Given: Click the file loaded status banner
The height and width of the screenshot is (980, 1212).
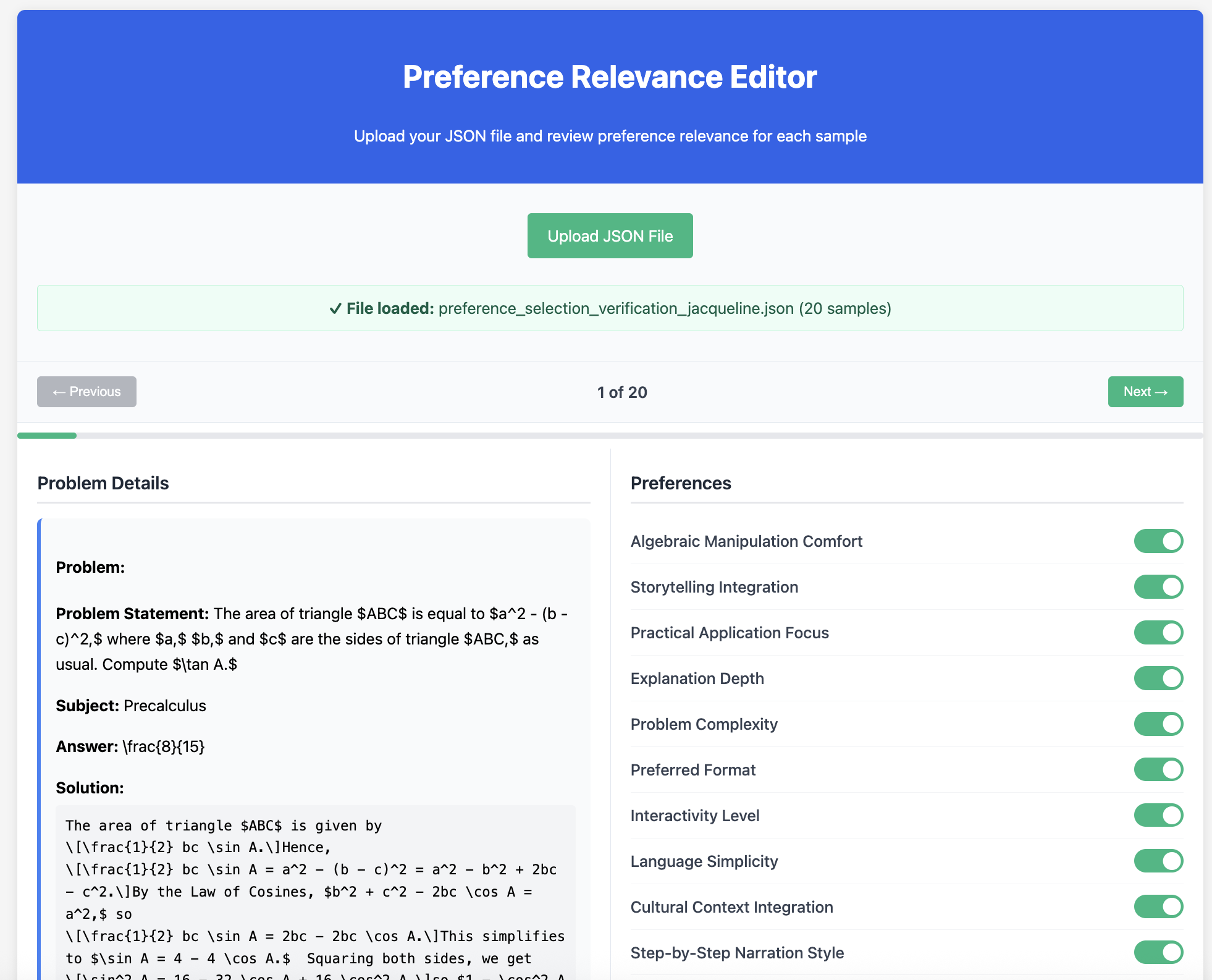Looking at the screenshot, I should pyautogui.click(x=610, y=308).
